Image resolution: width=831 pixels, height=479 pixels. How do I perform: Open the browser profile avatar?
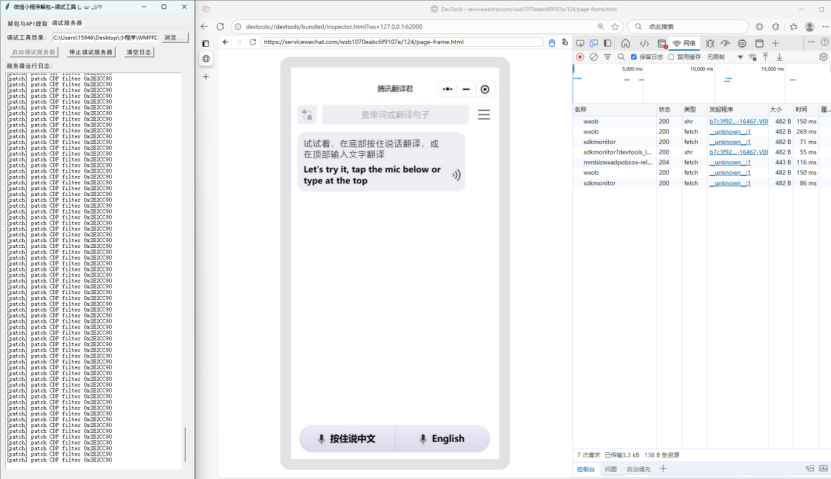point(809,26)
